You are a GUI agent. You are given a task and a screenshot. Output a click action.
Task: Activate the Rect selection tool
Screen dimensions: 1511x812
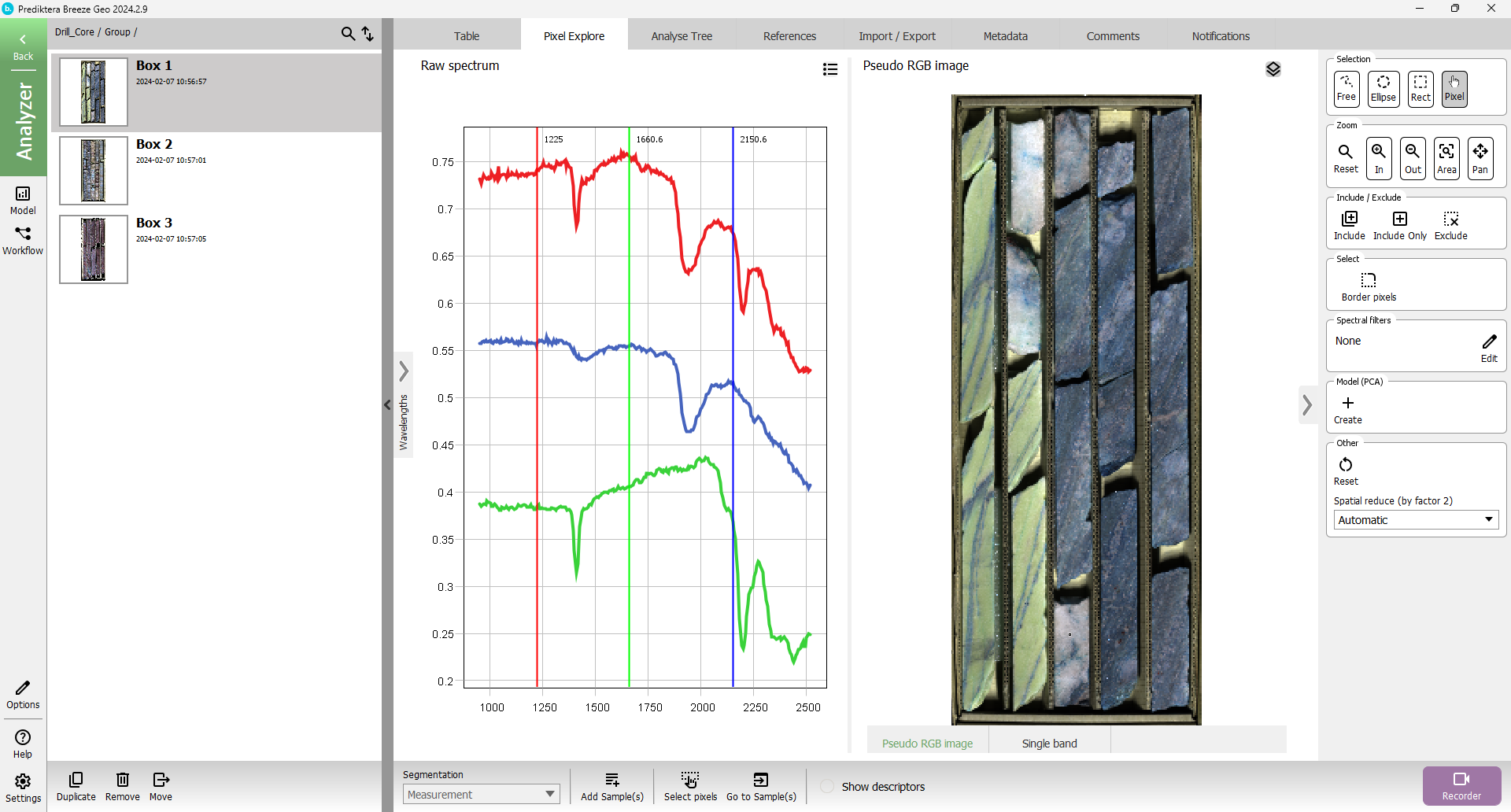pos(1420,88)
